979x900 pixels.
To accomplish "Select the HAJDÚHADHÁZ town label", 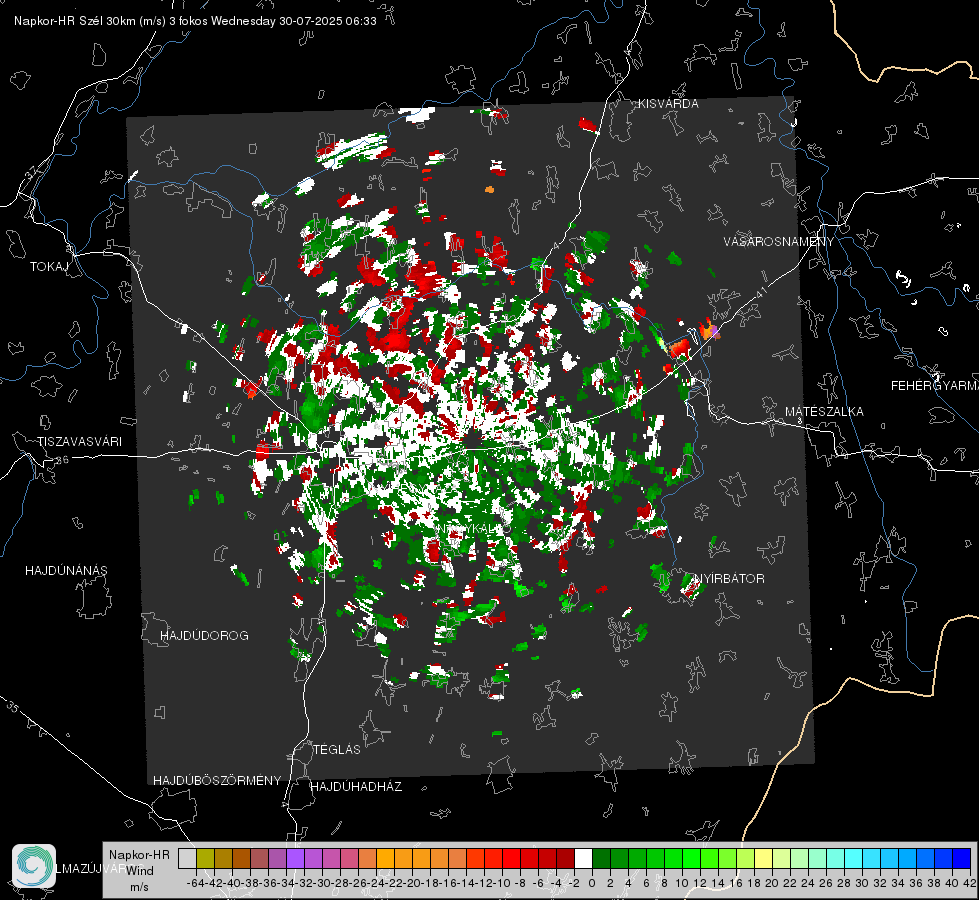I will tap(356, 787).
